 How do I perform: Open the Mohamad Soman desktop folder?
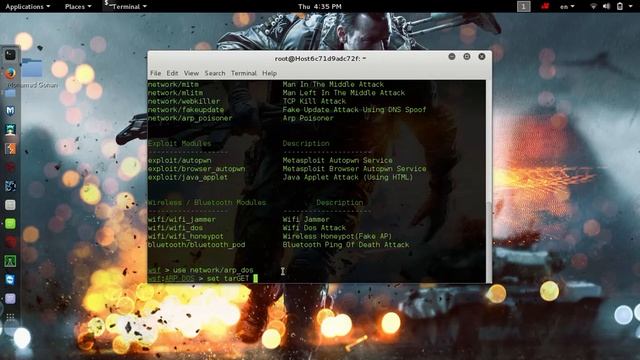32,73
